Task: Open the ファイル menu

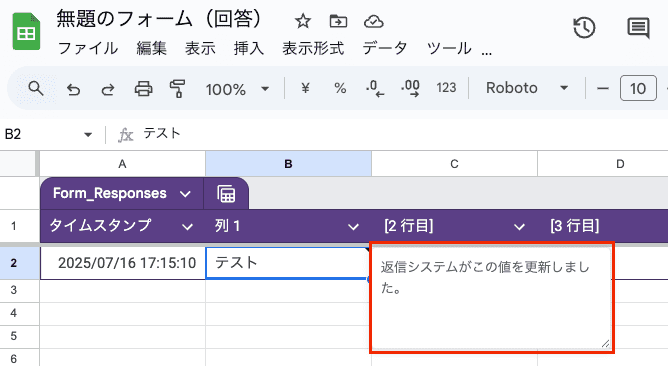Action: coord(88,48)
